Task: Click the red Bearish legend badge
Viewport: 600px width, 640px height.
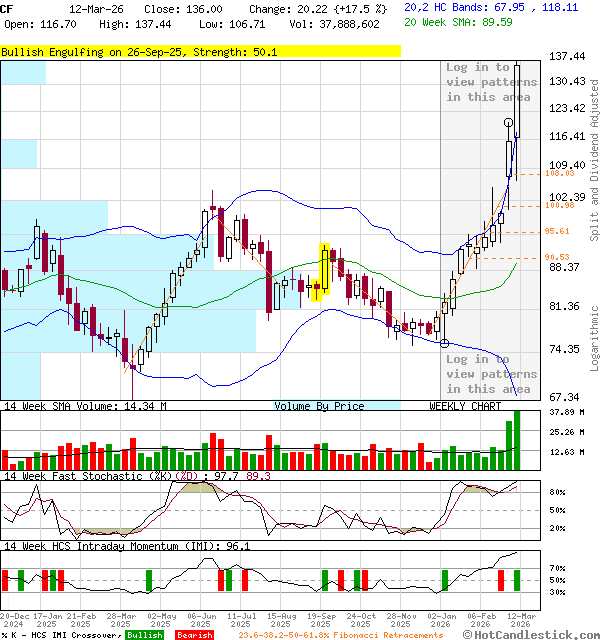Action: tap(194, 635)
